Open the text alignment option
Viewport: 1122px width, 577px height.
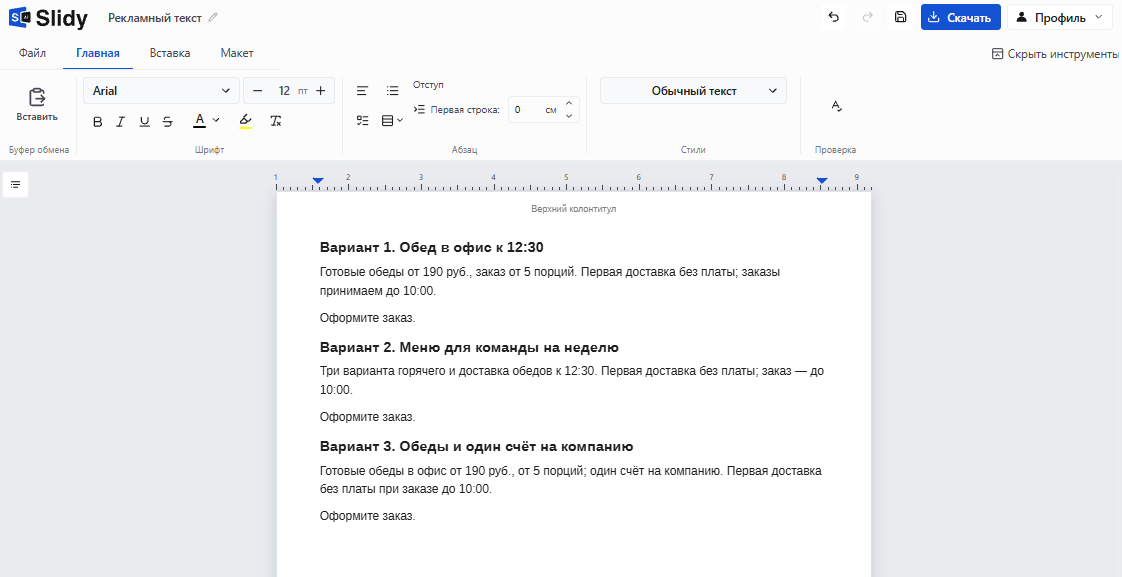[x=363, y=91]
